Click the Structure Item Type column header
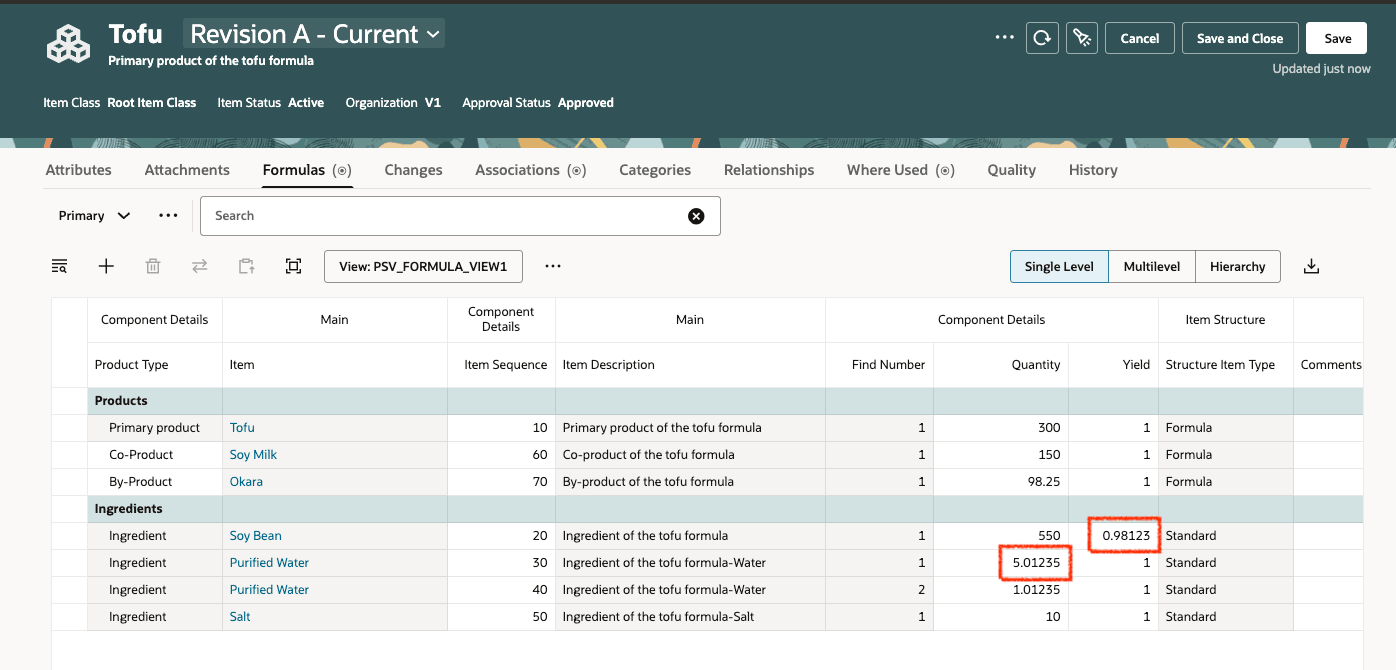Viewport: 1396px width, 670px height. 1226,365
